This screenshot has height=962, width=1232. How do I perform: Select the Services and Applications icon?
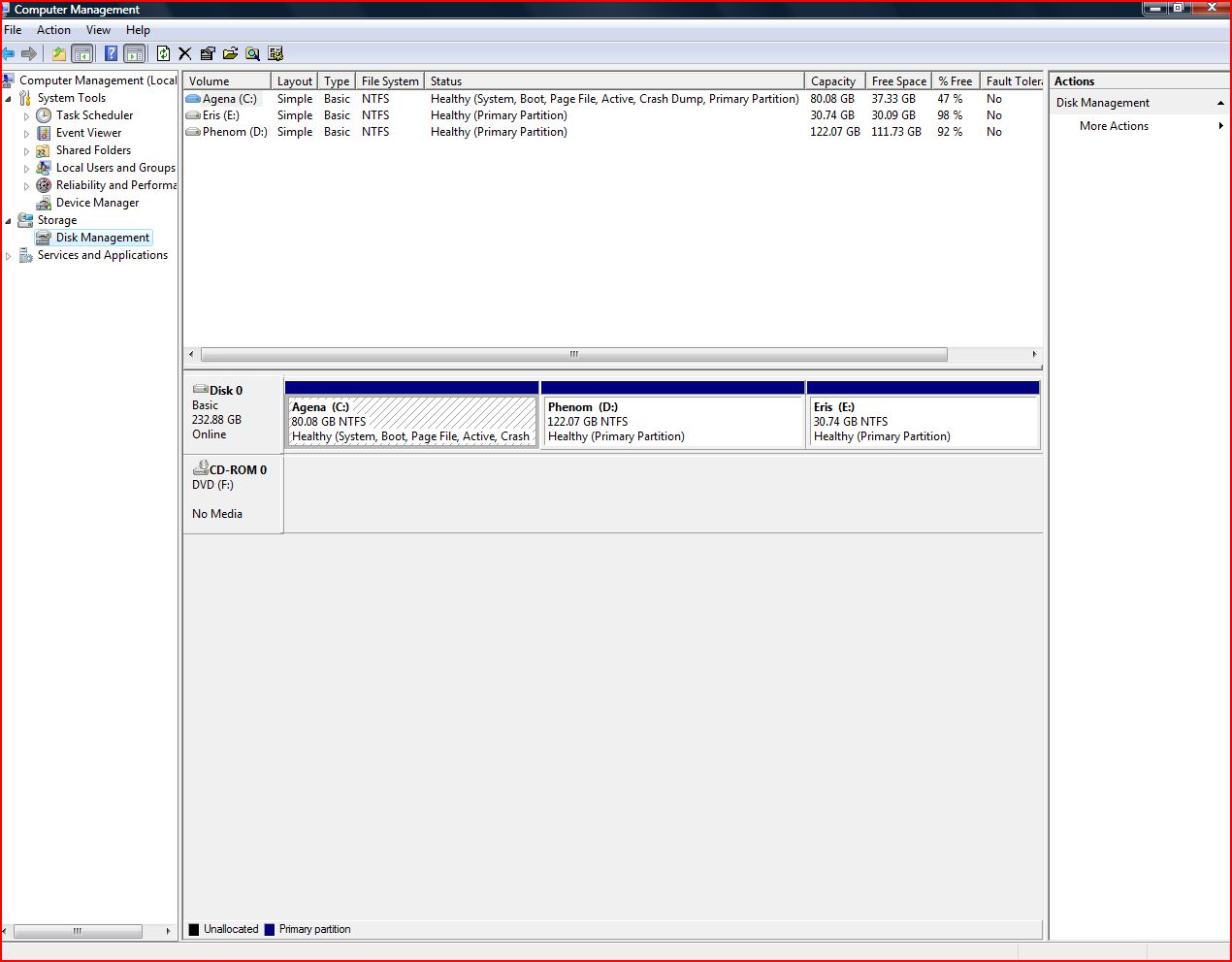coord(25,255)
